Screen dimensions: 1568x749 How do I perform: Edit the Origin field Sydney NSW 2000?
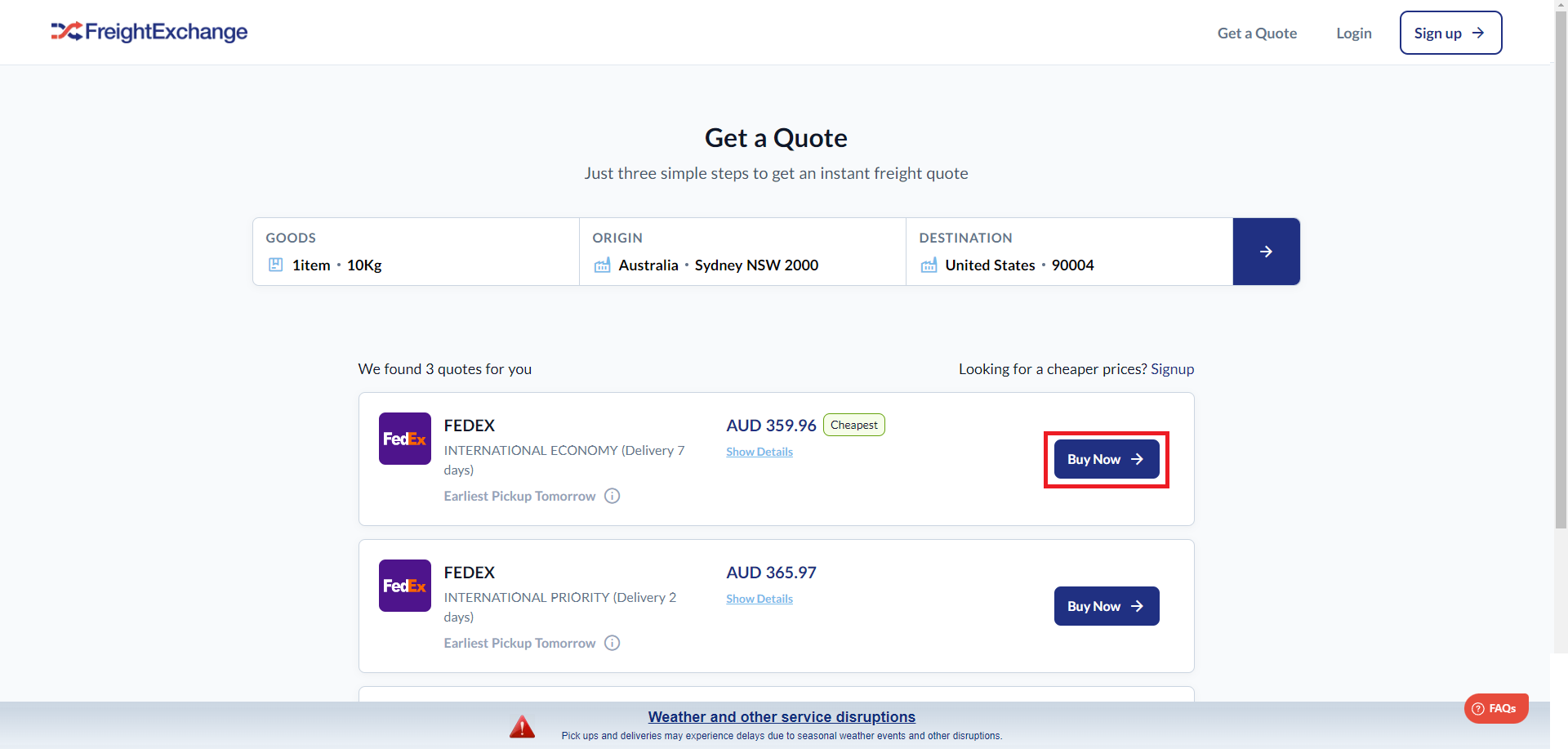(x=742, y=252)
